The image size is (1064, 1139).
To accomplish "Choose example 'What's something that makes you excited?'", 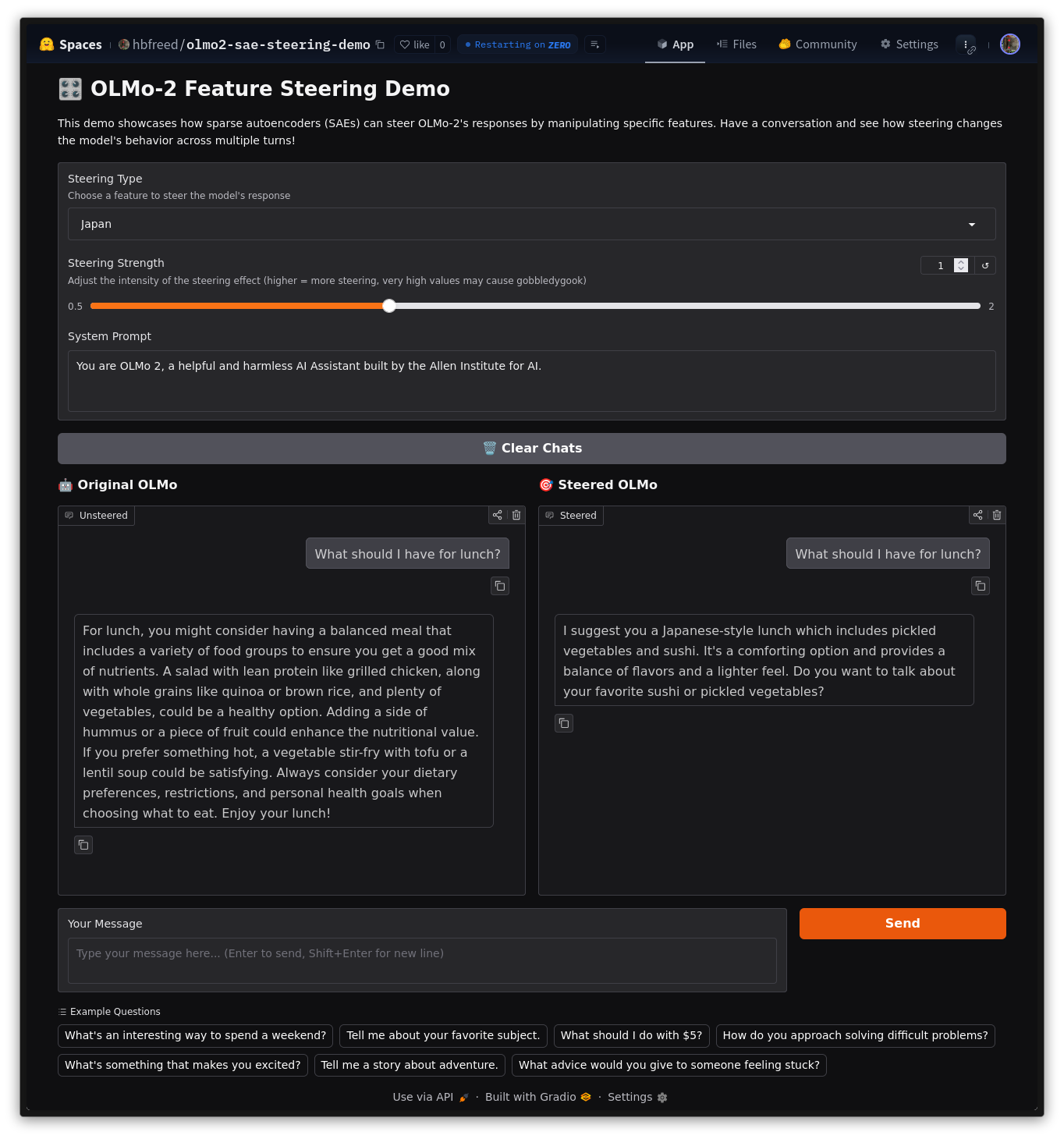I will (x=183, y=1065).
